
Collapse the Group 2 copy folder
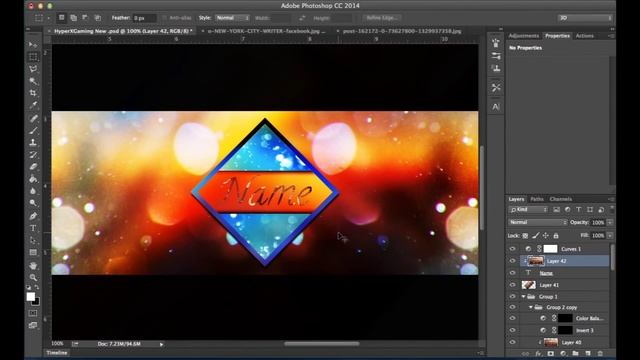[x=531, y=307]
